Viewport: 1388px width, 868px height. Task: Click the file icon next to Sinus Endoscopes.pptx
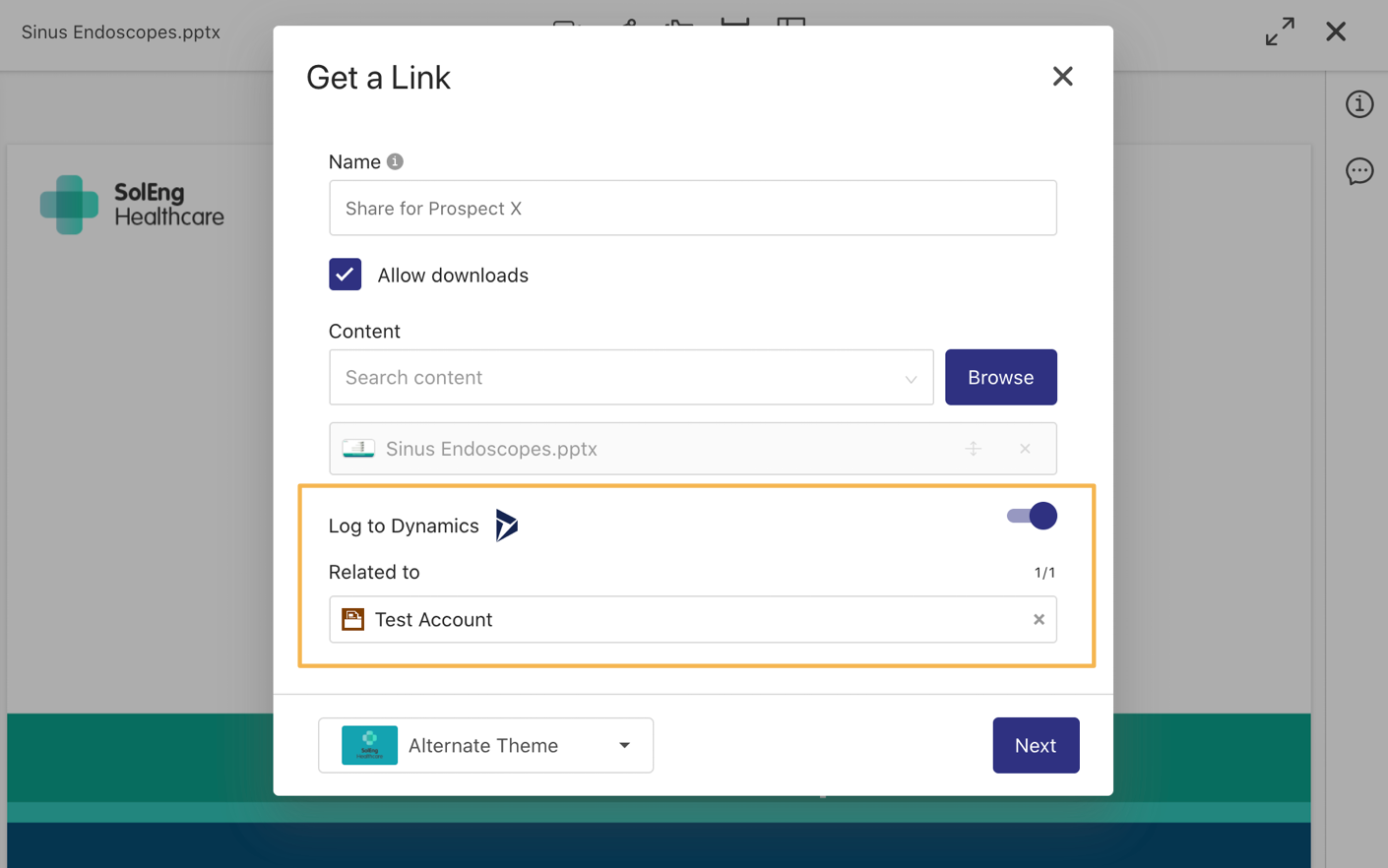pyautogui.click(x=358, y=448)
